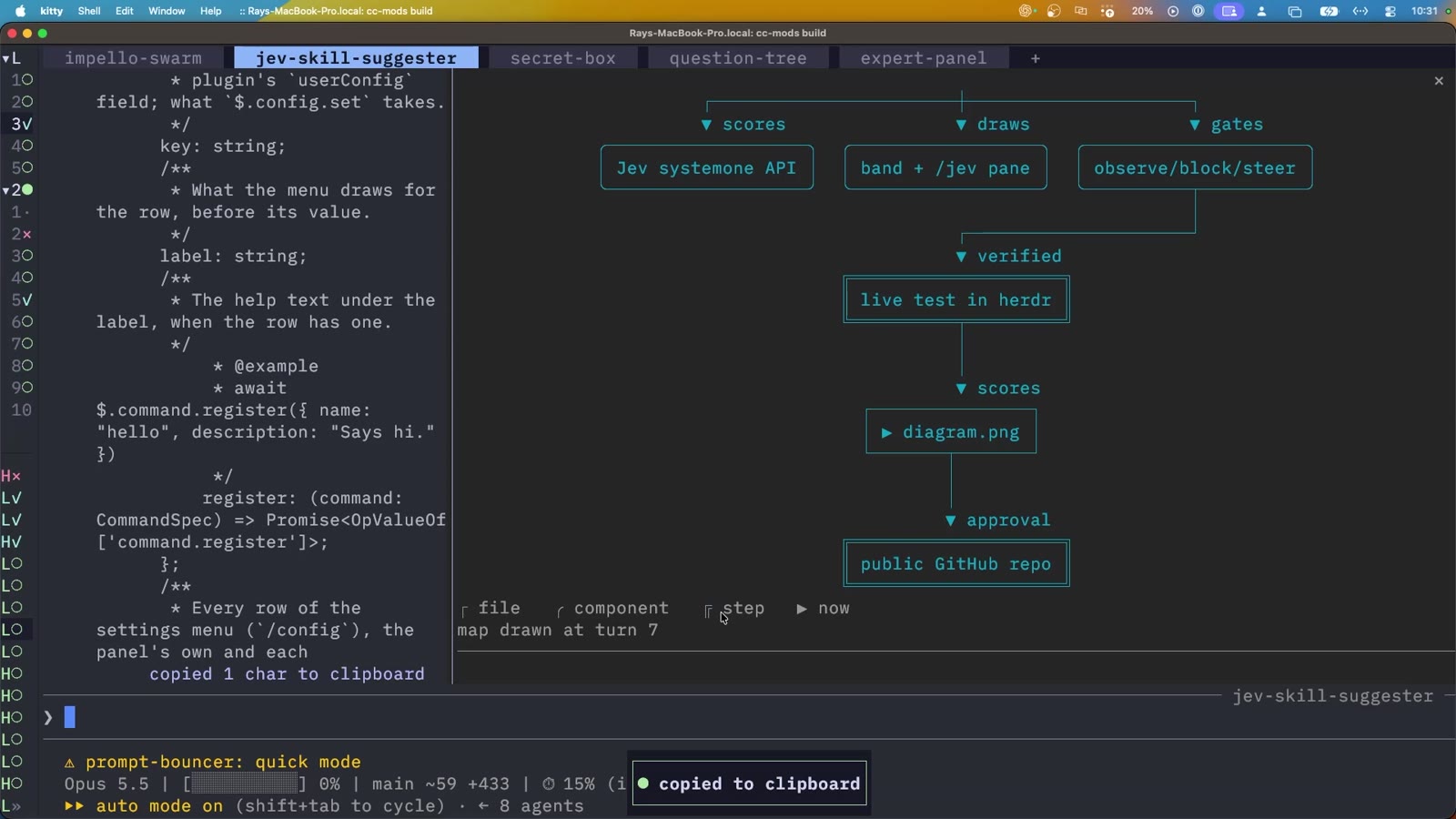Click the play circle icon in the menu bar

(1173, 11)
